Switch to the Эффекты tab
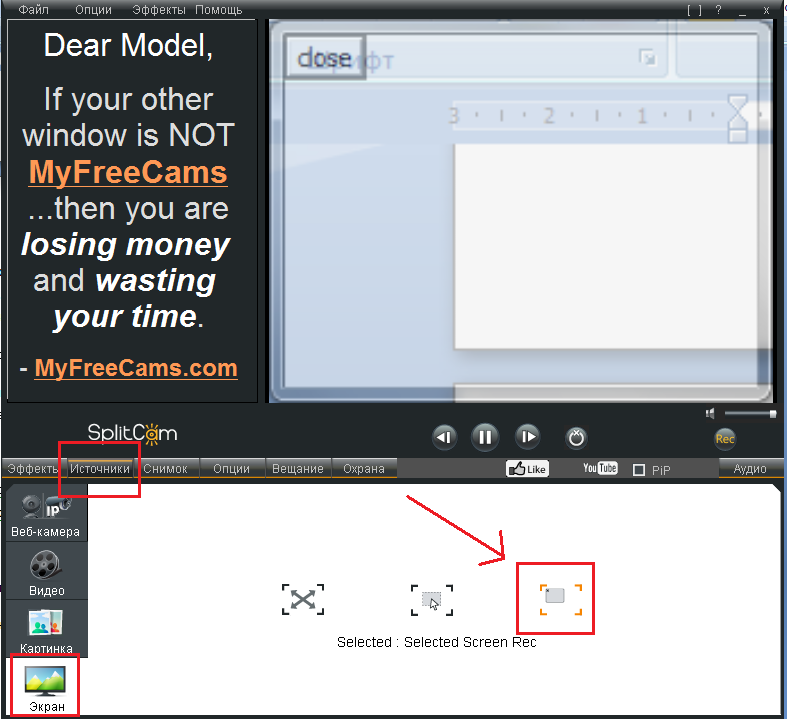The height and width of the screenshot is (719, 787). tap(33, 469)
